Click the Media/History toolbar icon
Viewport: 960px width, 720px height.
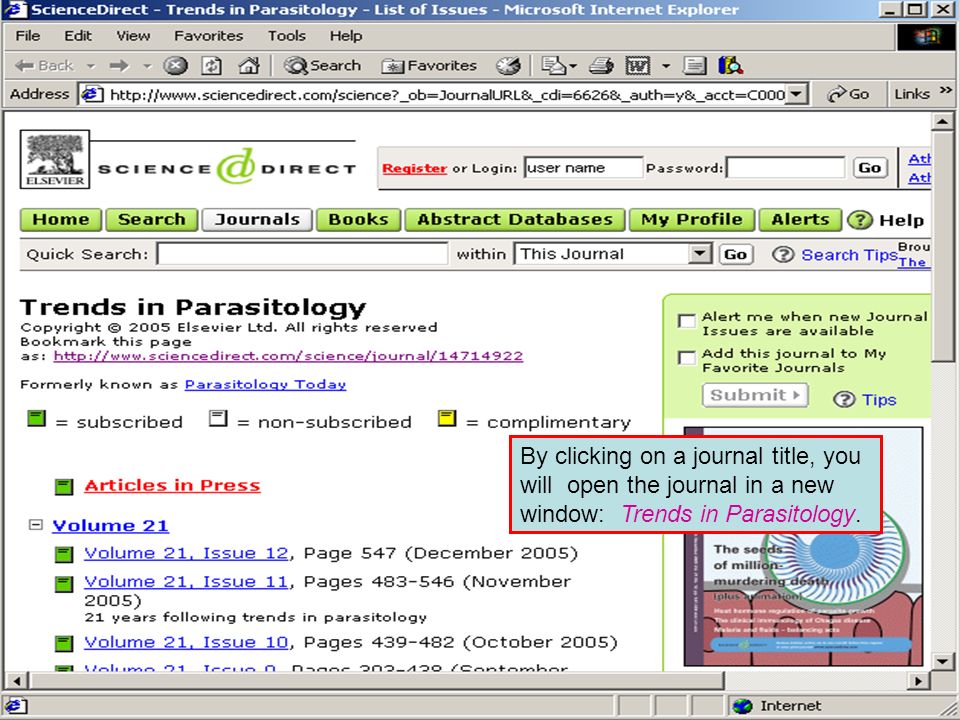[x=508, y=66]
